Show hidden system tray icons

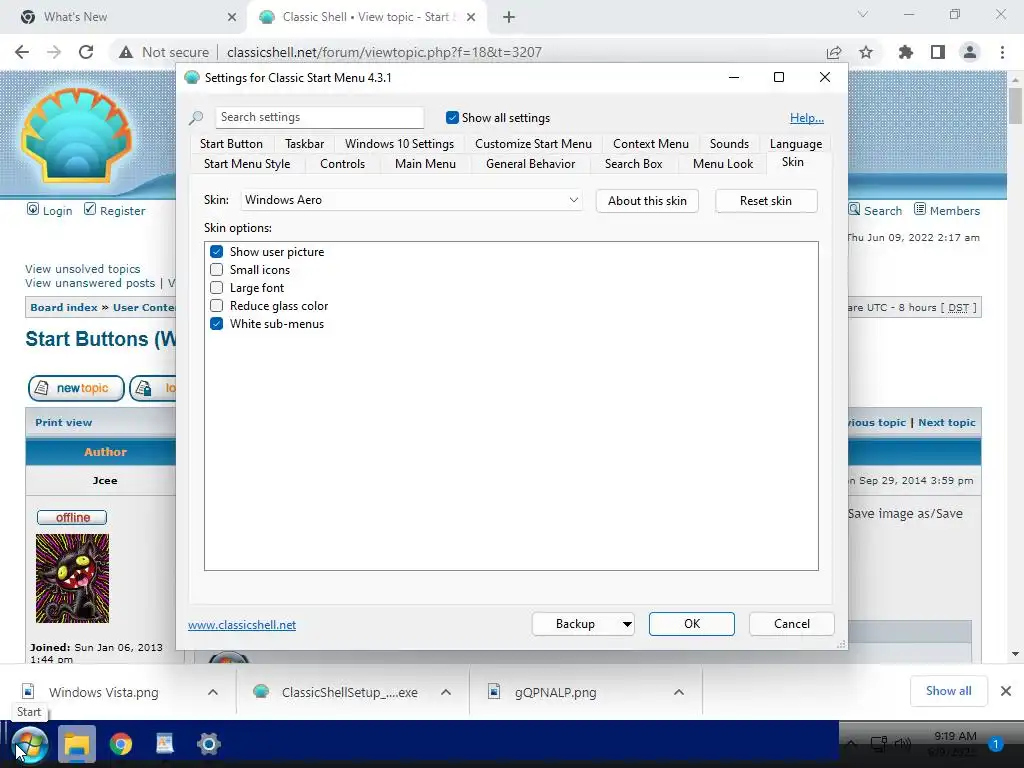pos(852,744)
